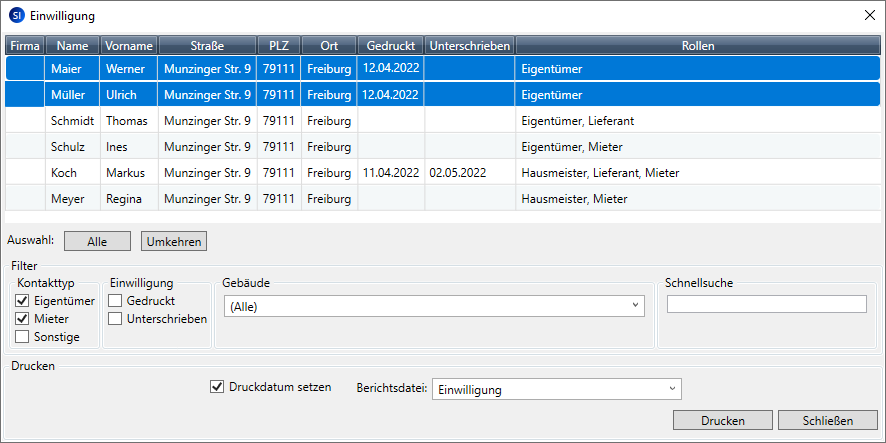
Task: Click the Drucken button
Action: pos(722,419)
